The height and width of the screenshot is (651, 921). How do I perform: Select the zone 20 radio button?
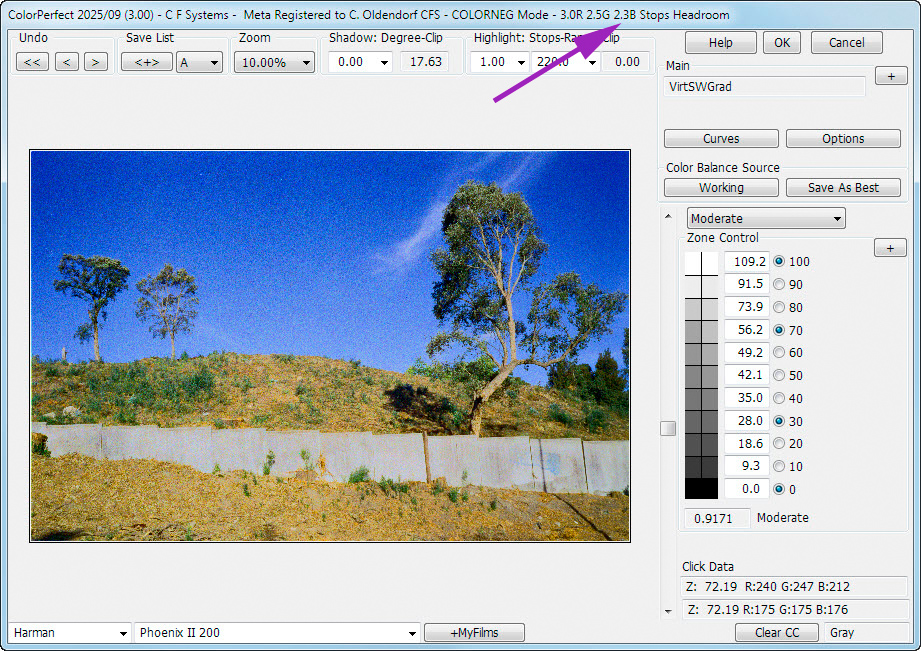click(780, 444)
